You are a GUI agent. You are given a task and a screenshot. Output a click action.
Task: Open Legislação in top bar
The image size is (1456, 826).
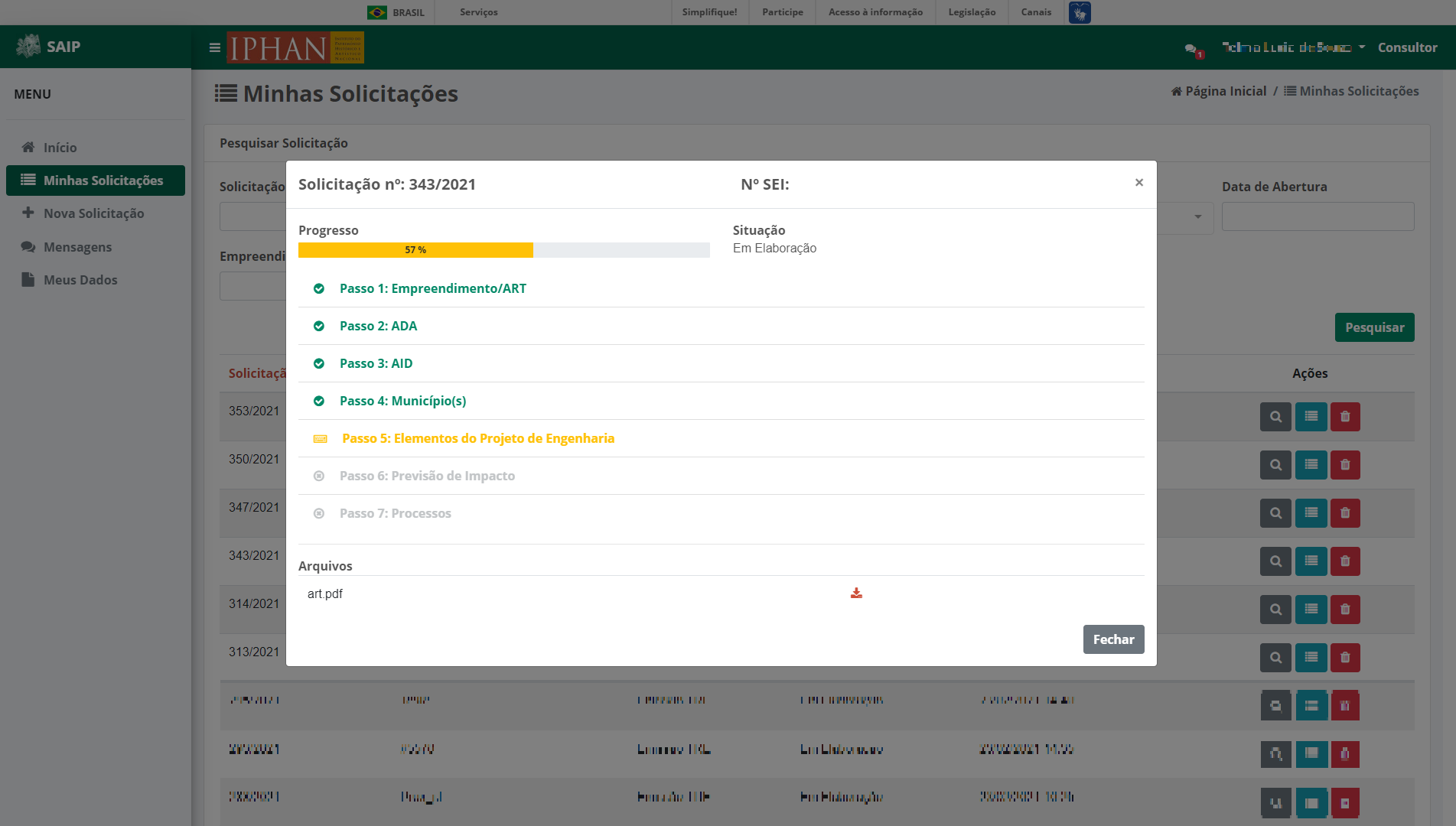(x=972, y=12)
